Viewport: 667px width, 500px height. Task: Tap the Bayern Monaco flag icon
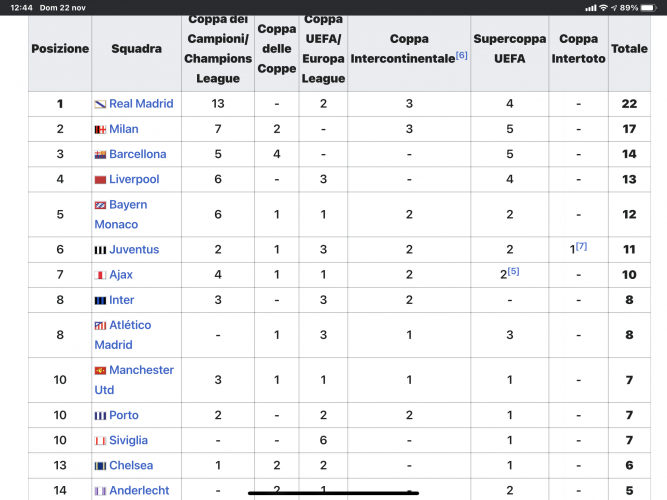coord(100,205)
